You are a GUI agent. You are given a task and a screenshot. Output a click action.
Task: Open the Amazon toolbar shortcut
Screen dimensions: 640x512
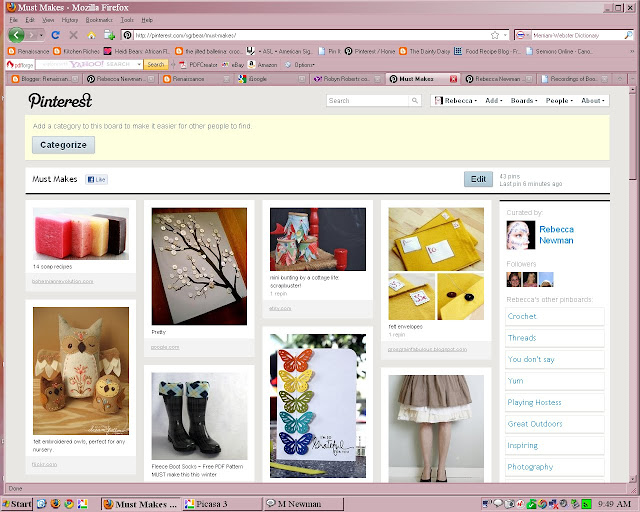click(x=263, y=65)
